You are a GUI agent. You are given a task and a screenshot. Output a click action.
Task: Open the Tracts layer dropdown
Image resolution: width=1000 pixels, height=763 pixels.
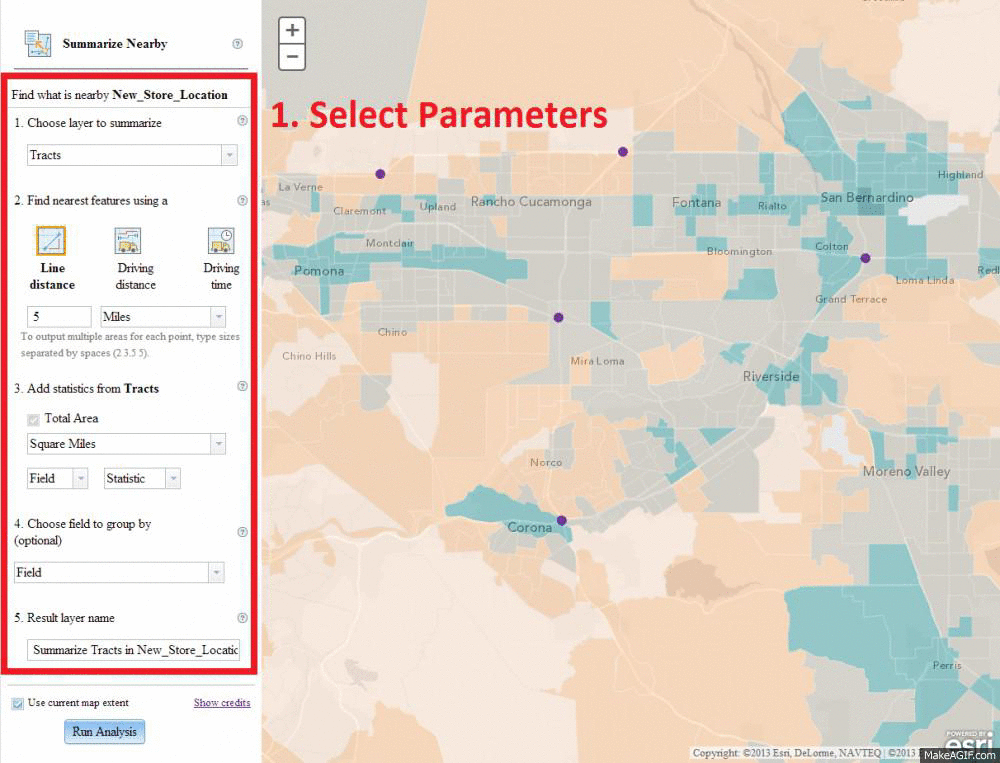[131, 155]
